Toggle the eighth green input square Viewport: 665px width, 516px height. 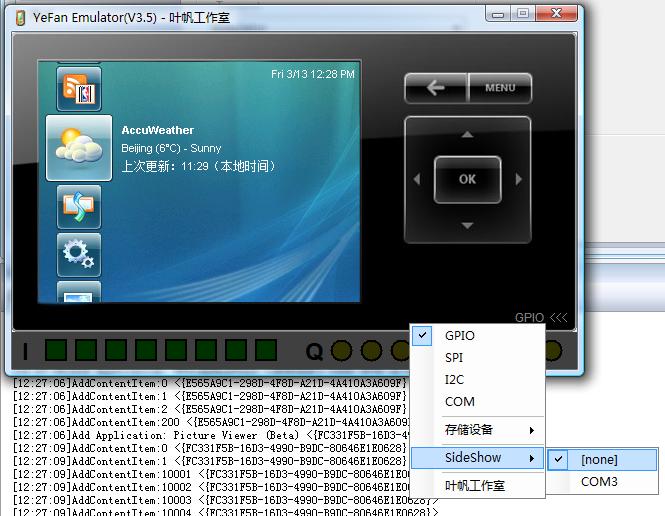266,350
